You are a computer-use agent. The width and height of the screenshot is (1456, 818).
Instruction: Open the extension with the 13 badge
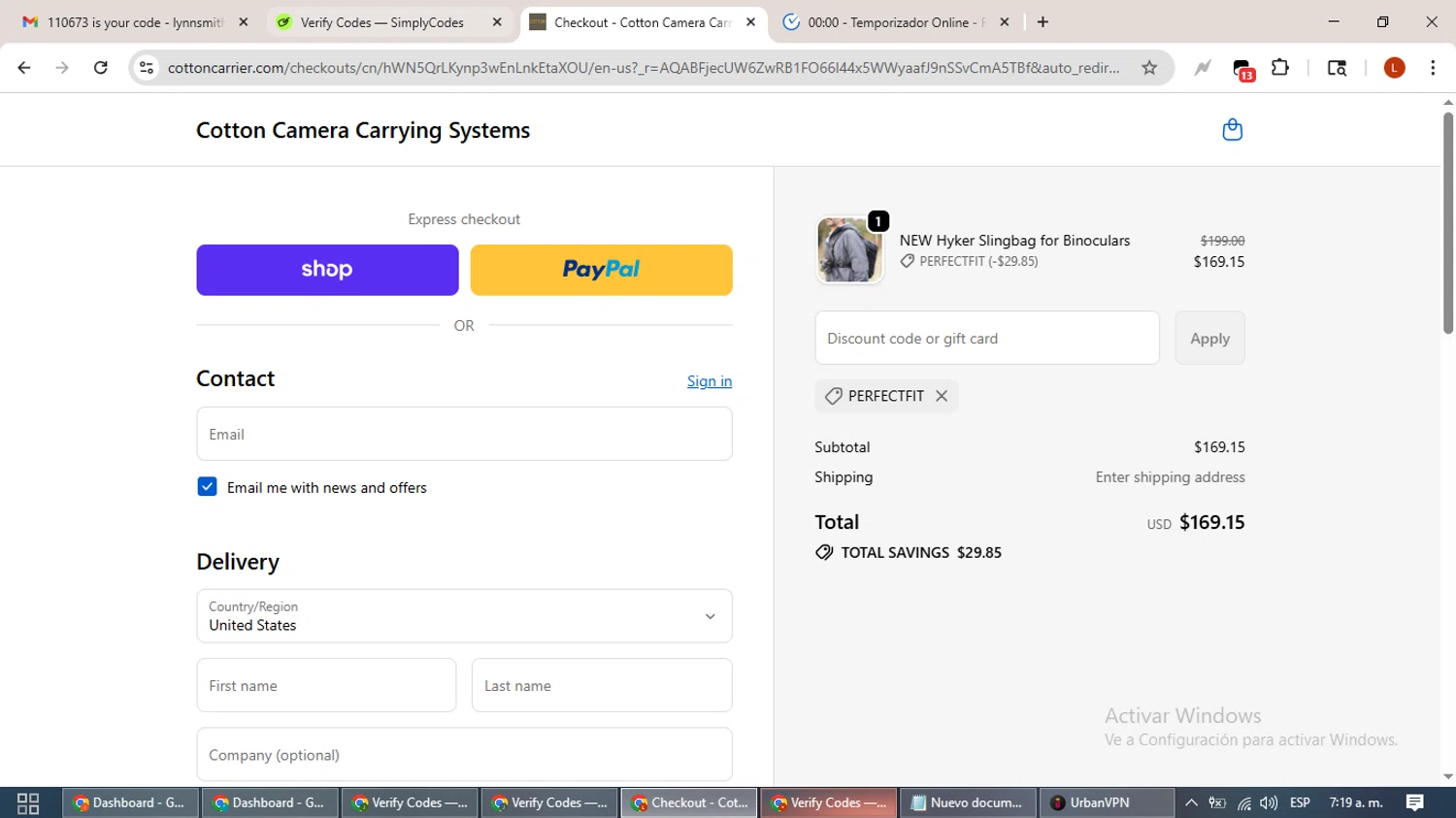pos(1242,69)
